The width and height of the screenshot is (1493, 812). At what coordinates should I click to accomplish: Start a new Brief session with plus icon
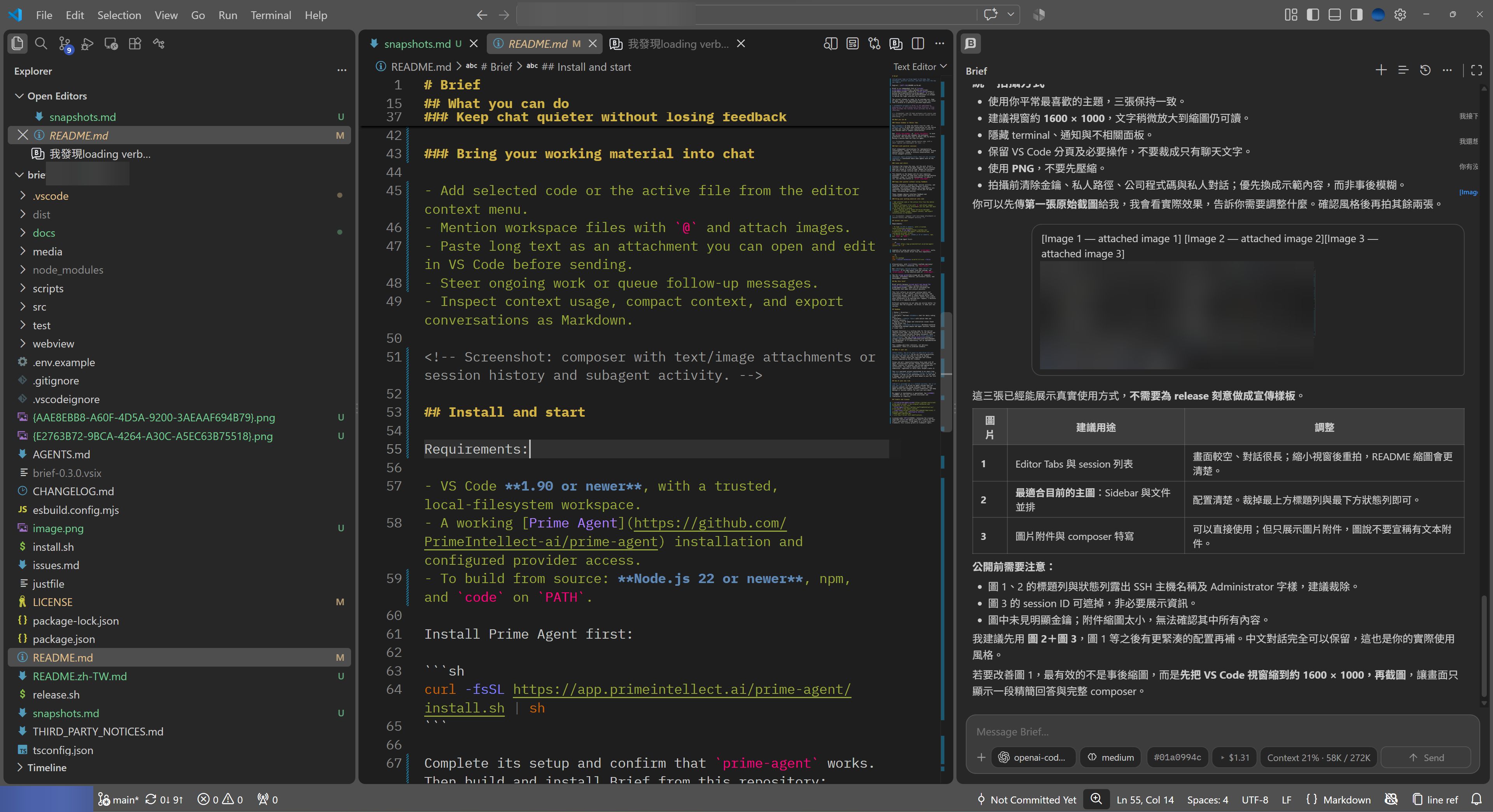[x=1381, y=70]
